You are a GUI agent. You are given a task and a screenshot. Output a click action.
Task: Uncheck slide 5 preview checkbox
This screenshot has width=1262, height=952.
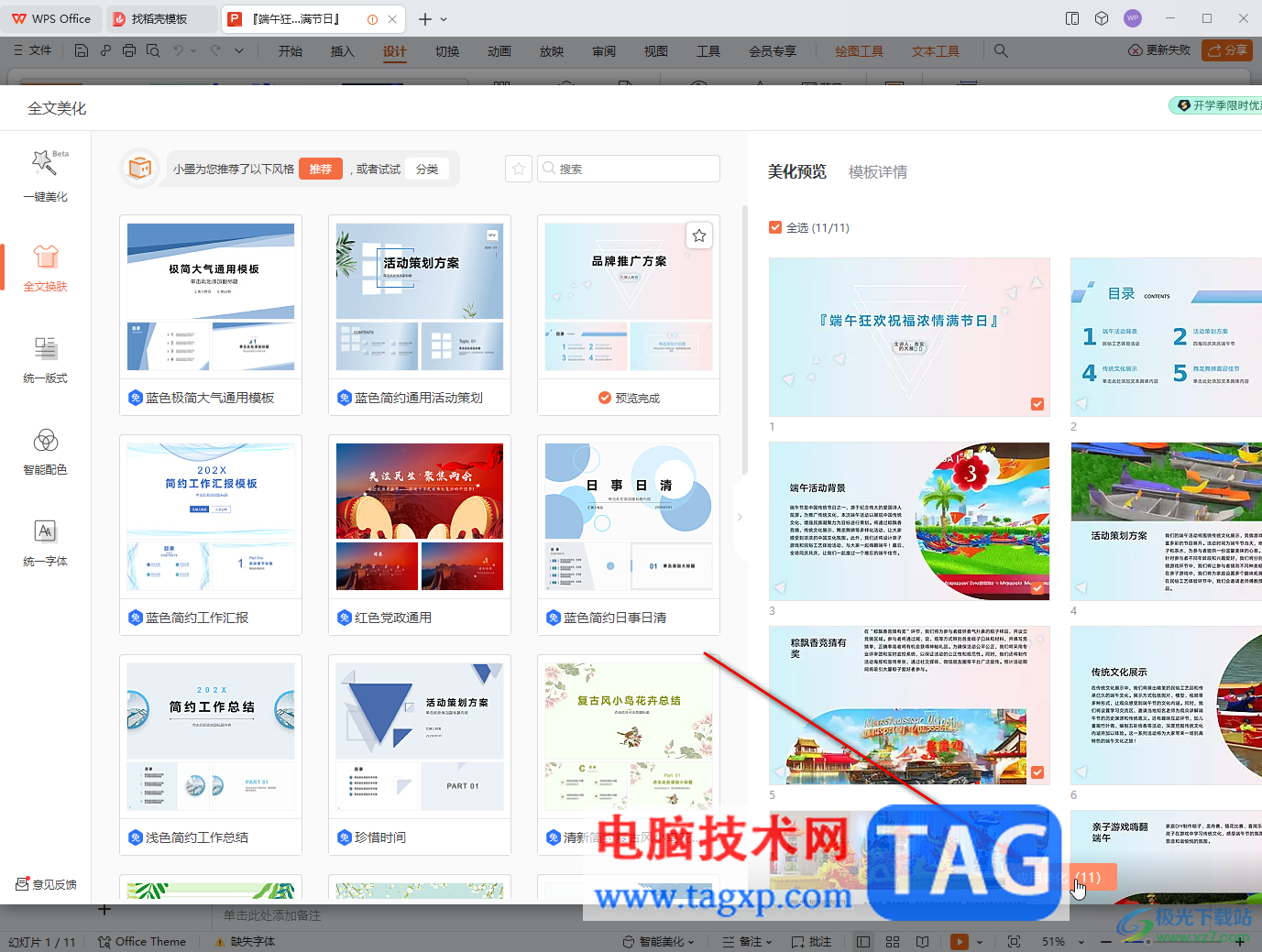[x=1037, y=772]
